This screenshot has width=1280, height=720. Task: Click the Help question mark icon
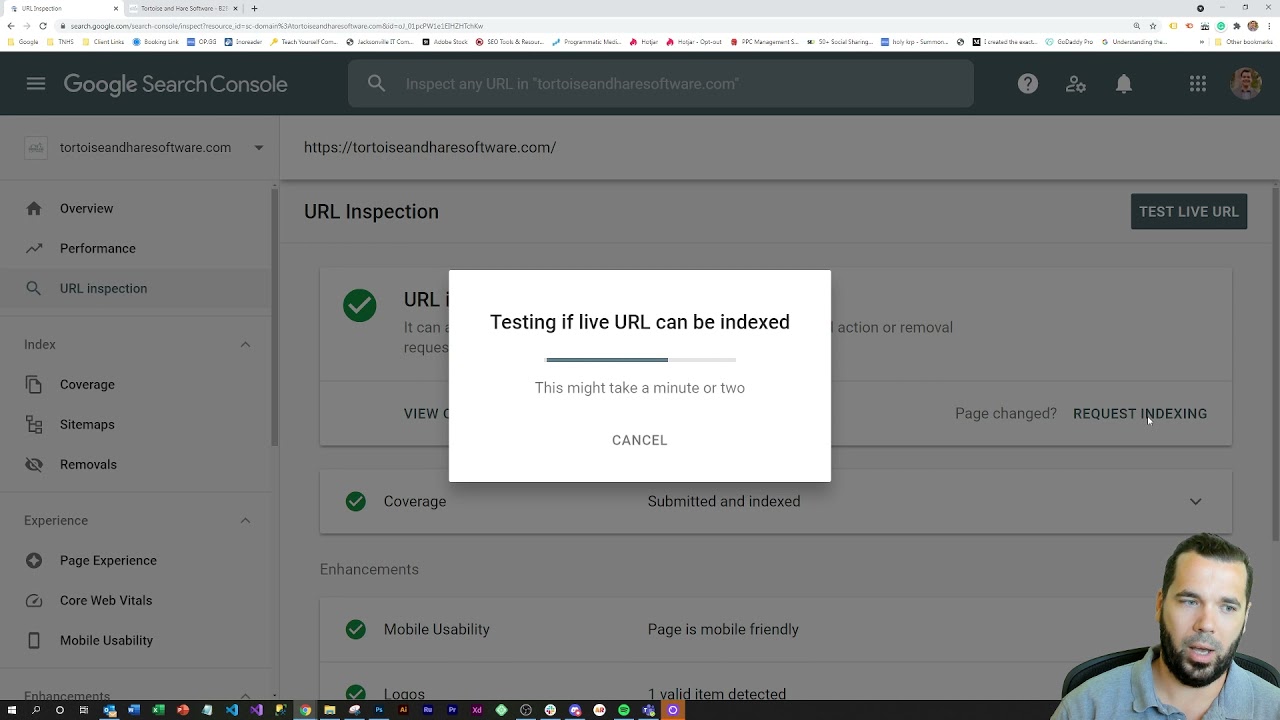click(1028, 84)
